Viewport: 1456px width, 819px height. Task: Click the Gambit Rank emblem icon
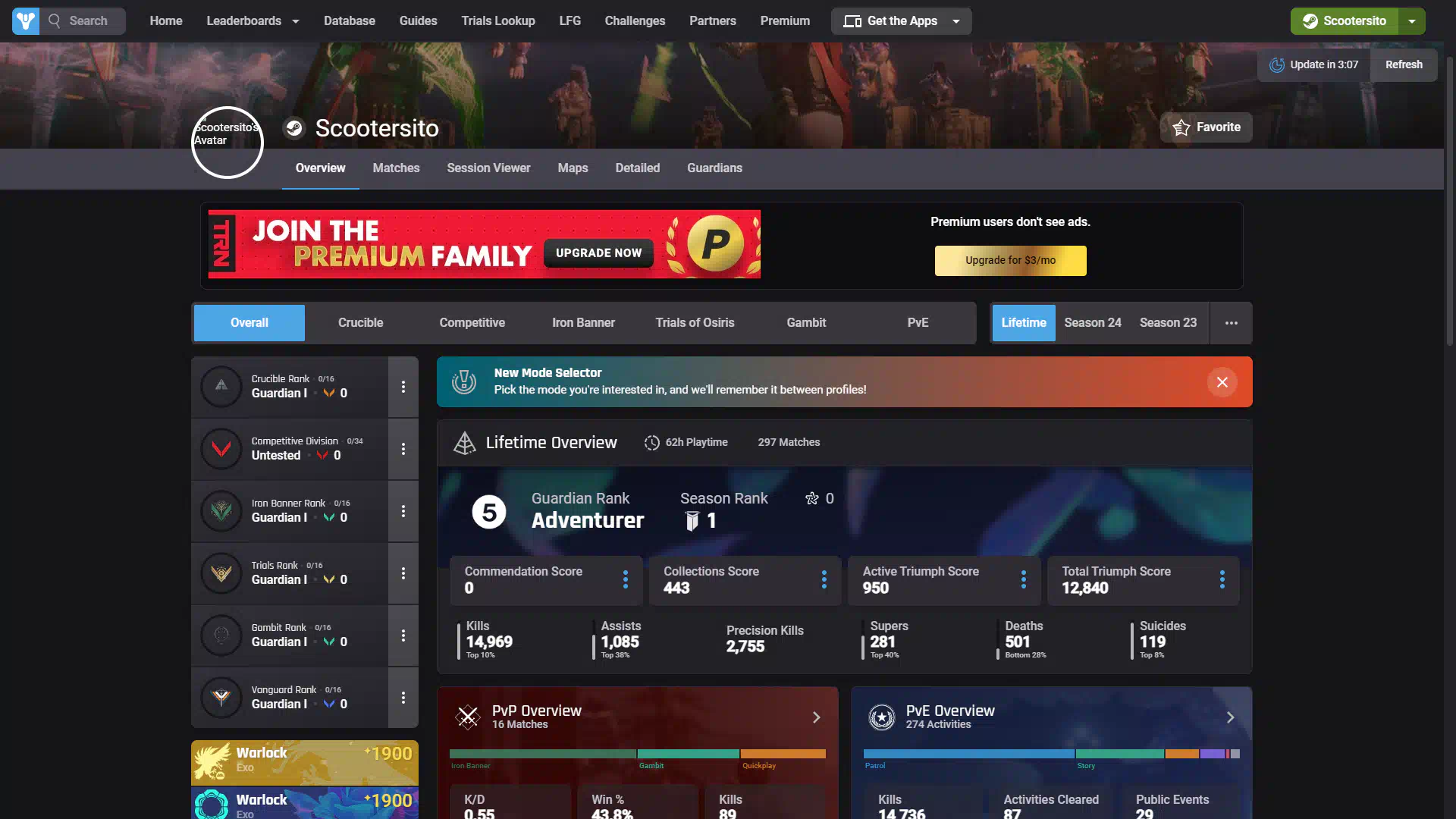[x=221, y=635]
